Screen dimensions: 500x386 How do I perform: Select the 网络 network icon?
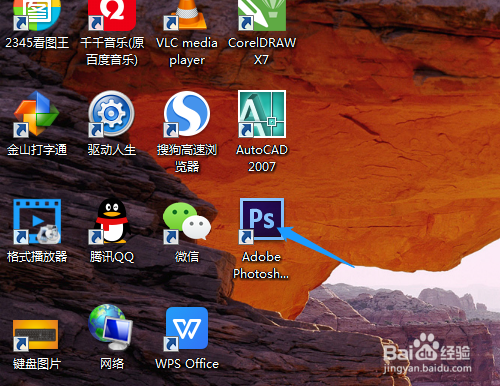pos(111,327)
